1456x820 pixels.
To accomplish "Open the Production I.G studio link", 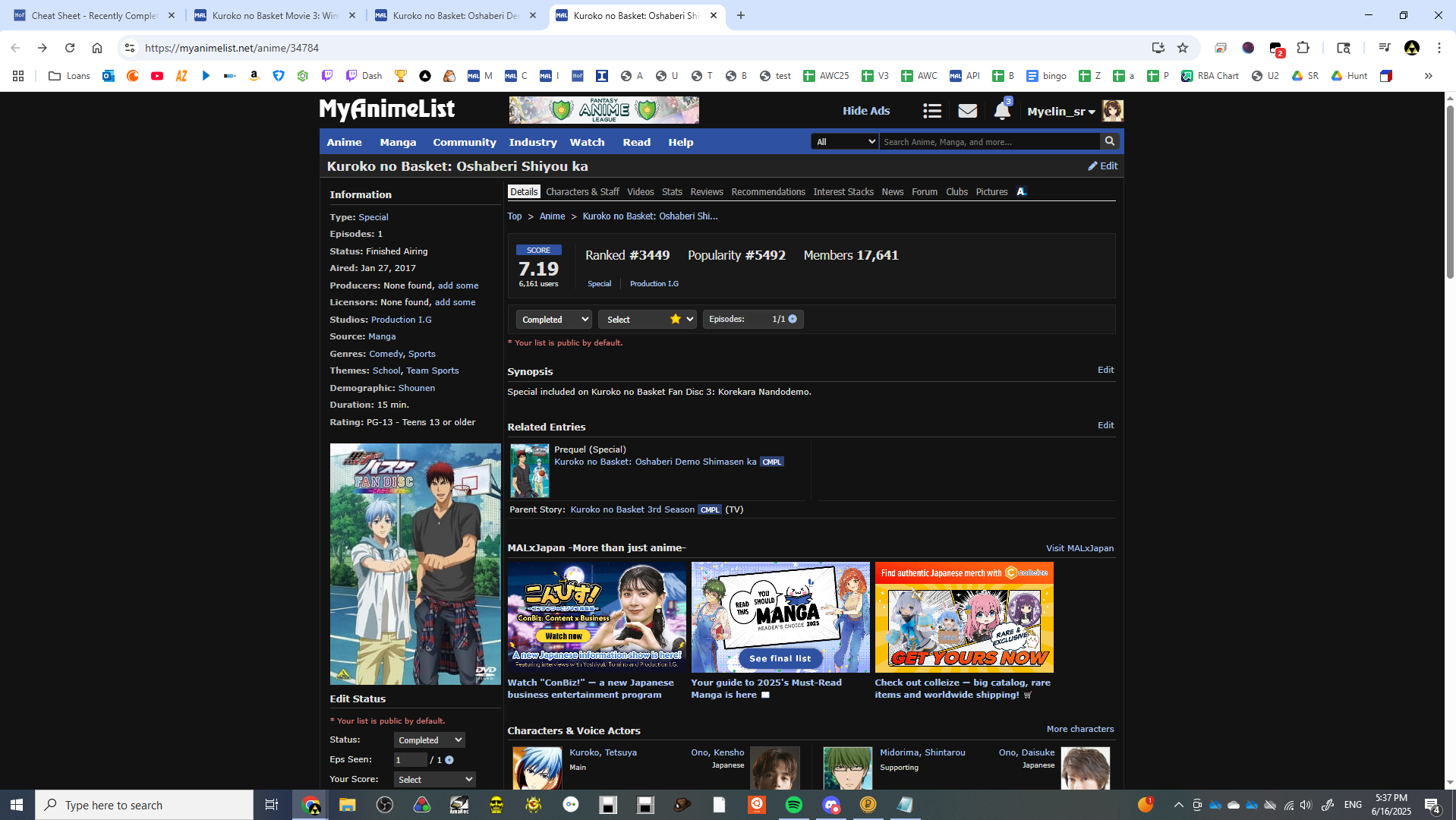I will [x=401, y=320].
